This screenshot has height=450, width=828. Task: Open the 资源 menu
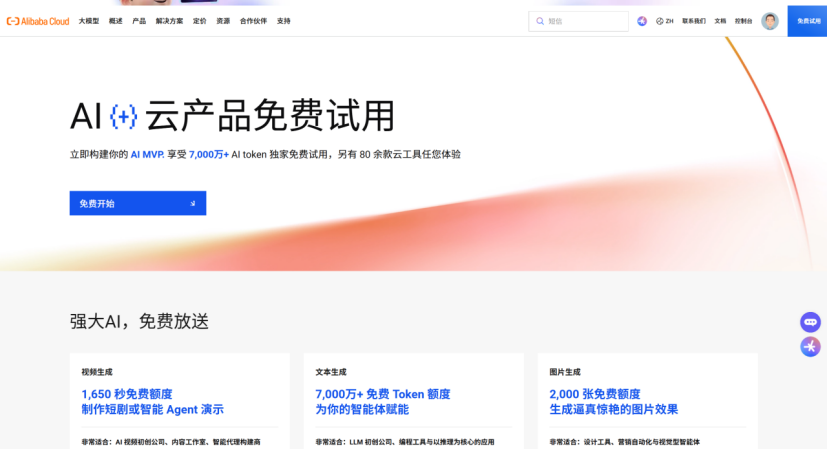pos(223,21)
